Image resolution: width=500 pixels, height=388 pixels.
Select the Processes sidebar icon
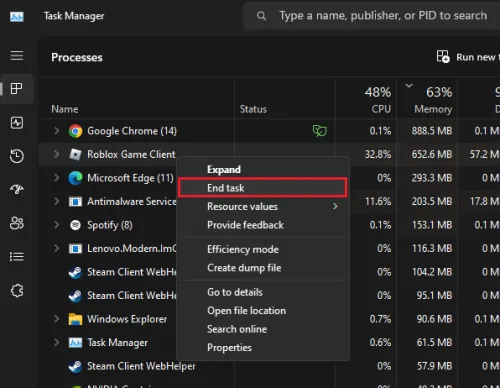[x=17, y=89]
